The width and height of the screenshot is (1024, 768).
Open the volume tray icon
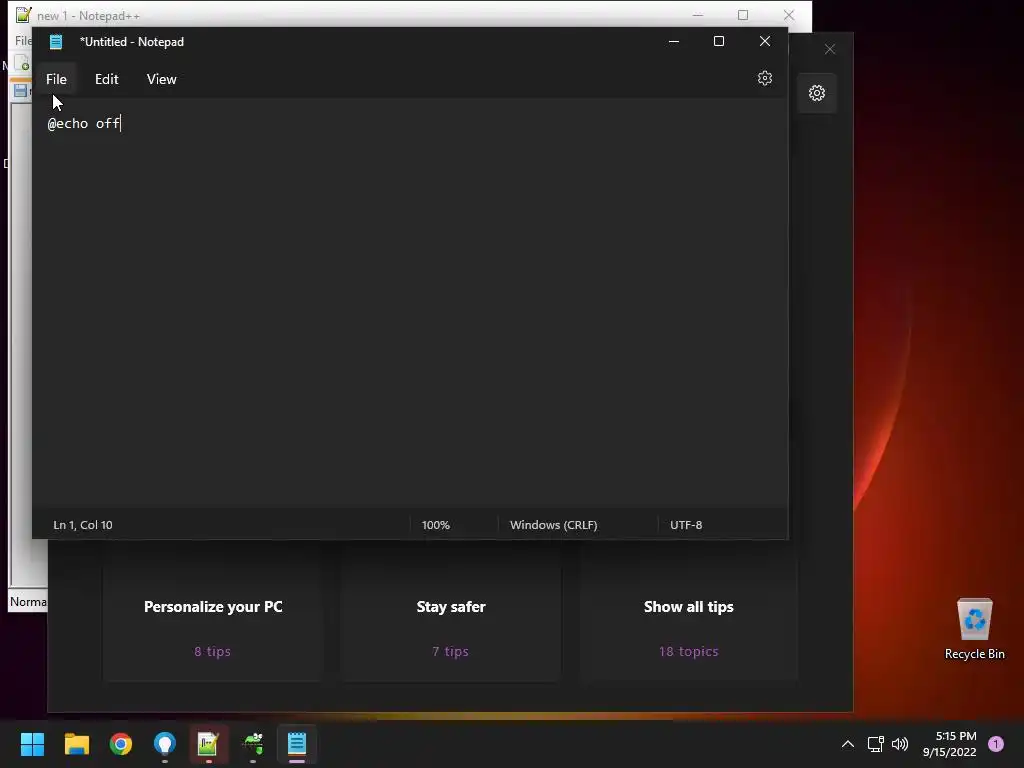click(900, 744)
